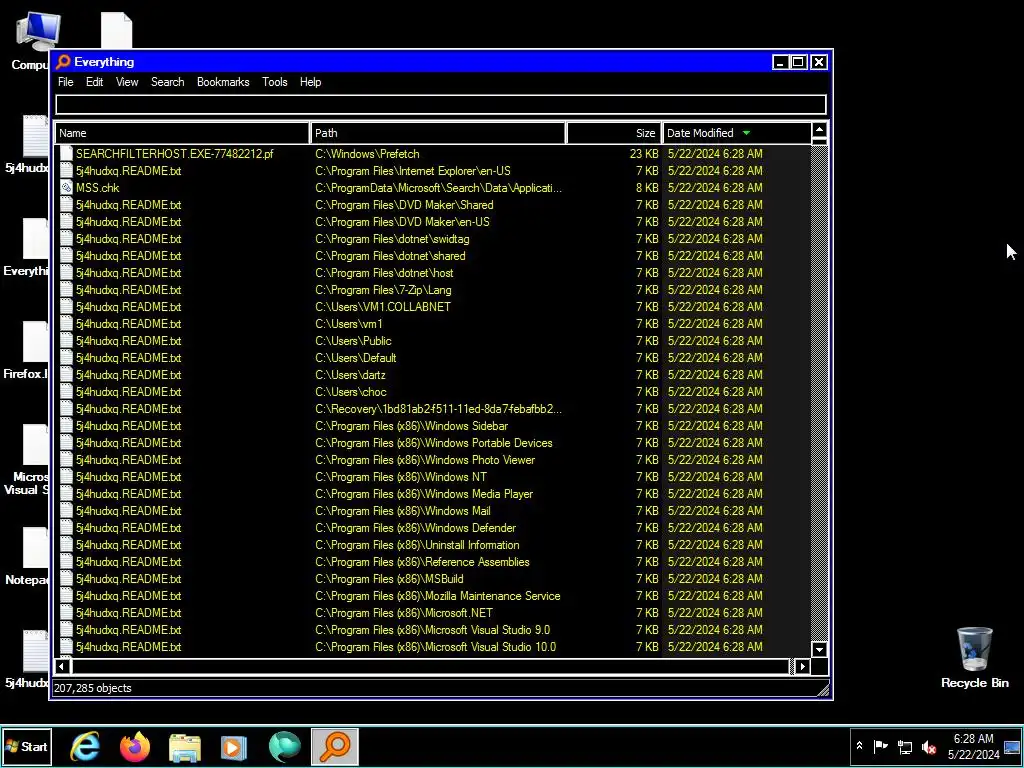Click README icon in dotnet\shared row
Screen dimensions: 1024x768
[x=66, y=255]
